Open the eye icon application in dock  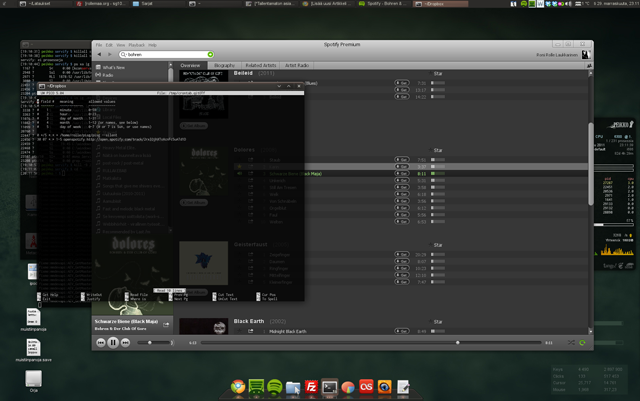tap(384, 387)
